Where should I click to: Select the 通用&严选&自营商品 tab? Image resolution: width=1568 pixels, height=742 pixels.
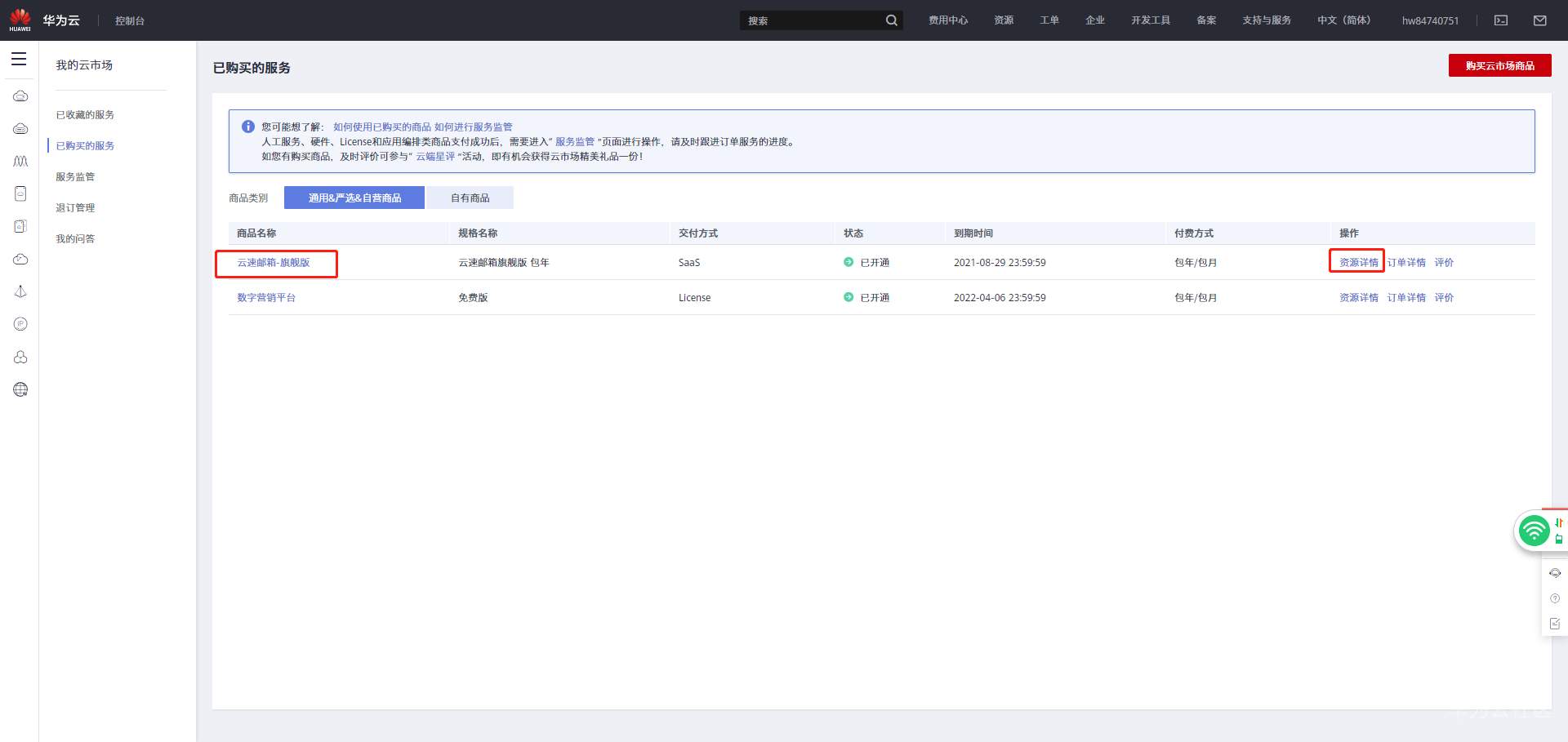(x=354, y=198)
